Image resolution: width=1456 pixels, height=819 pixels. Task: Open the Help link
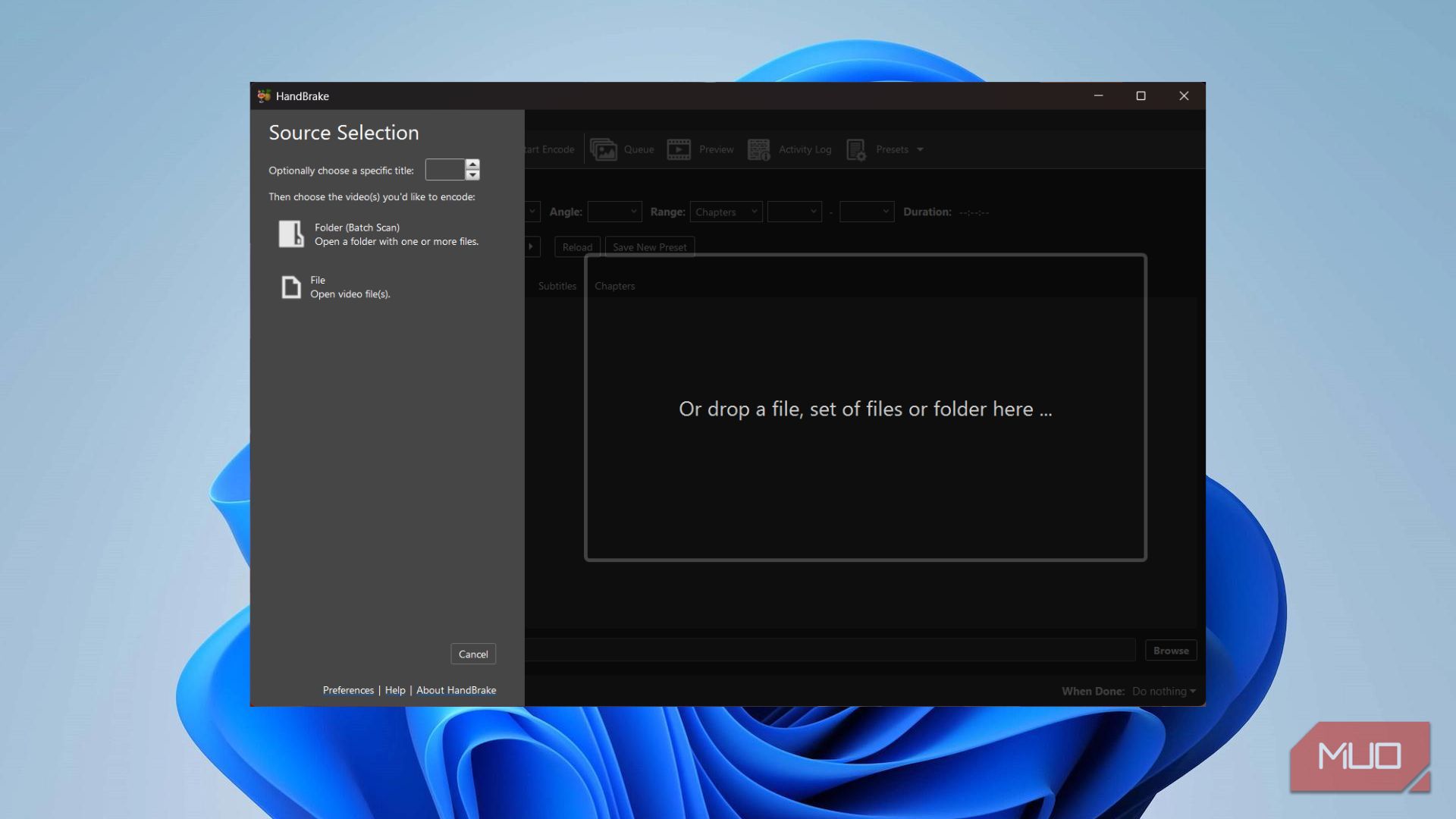pos(395,690)
